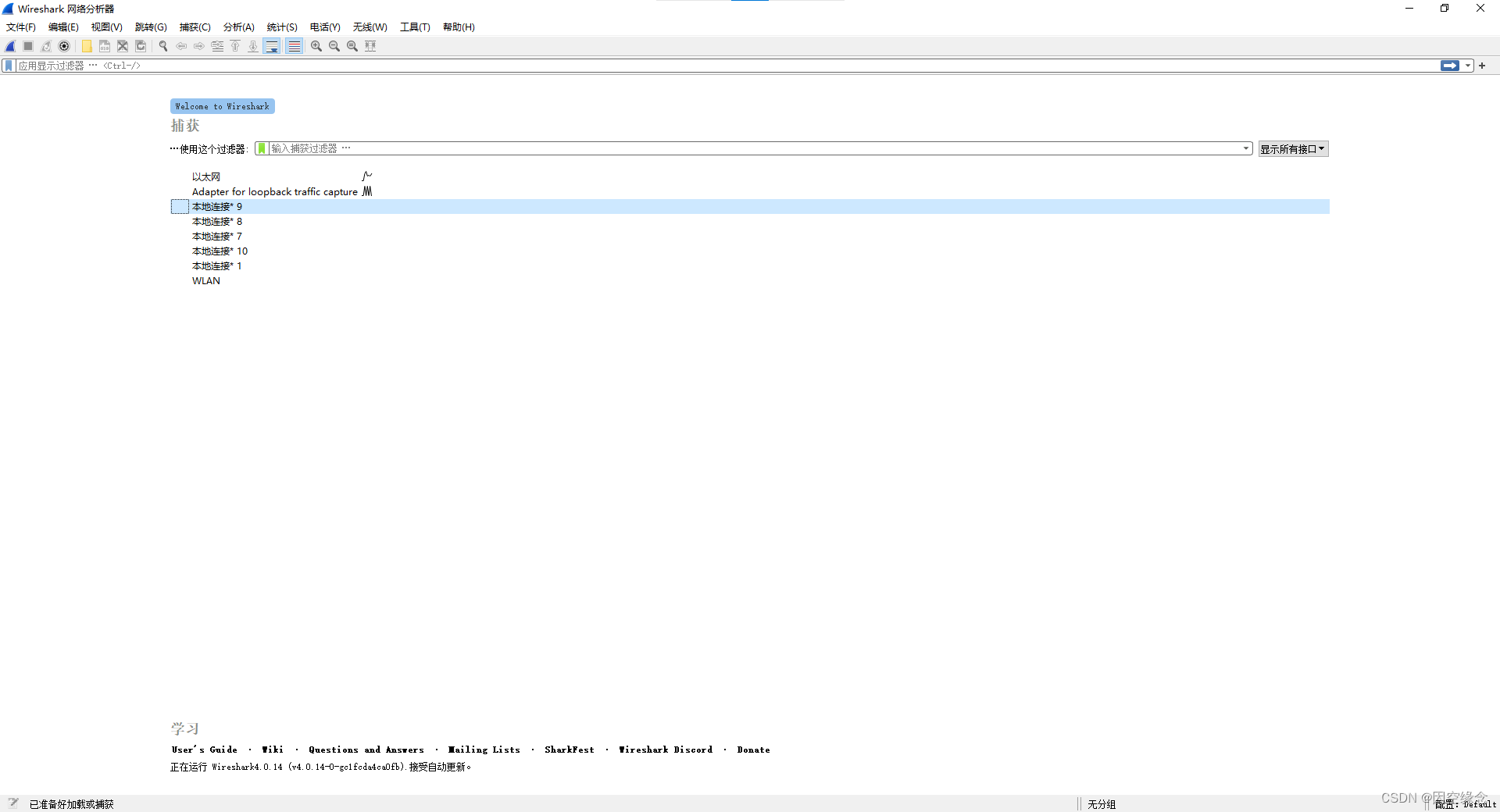1500x812 pixels.
Task: Reset zoom to normal size icon
Action: pos(352,46)
